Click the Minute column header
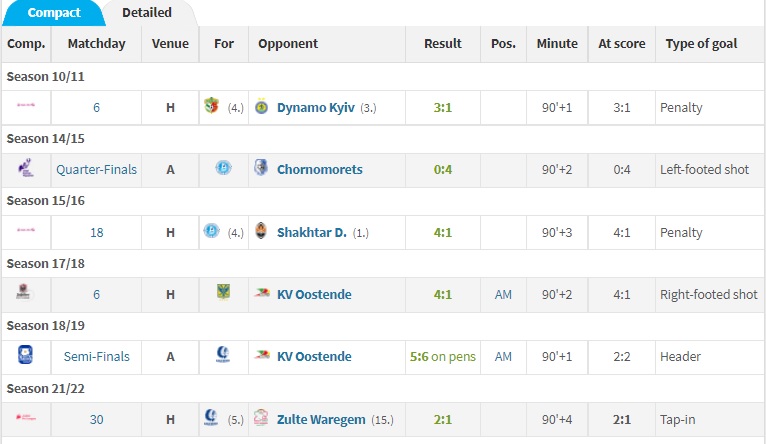 click(557, 44)
